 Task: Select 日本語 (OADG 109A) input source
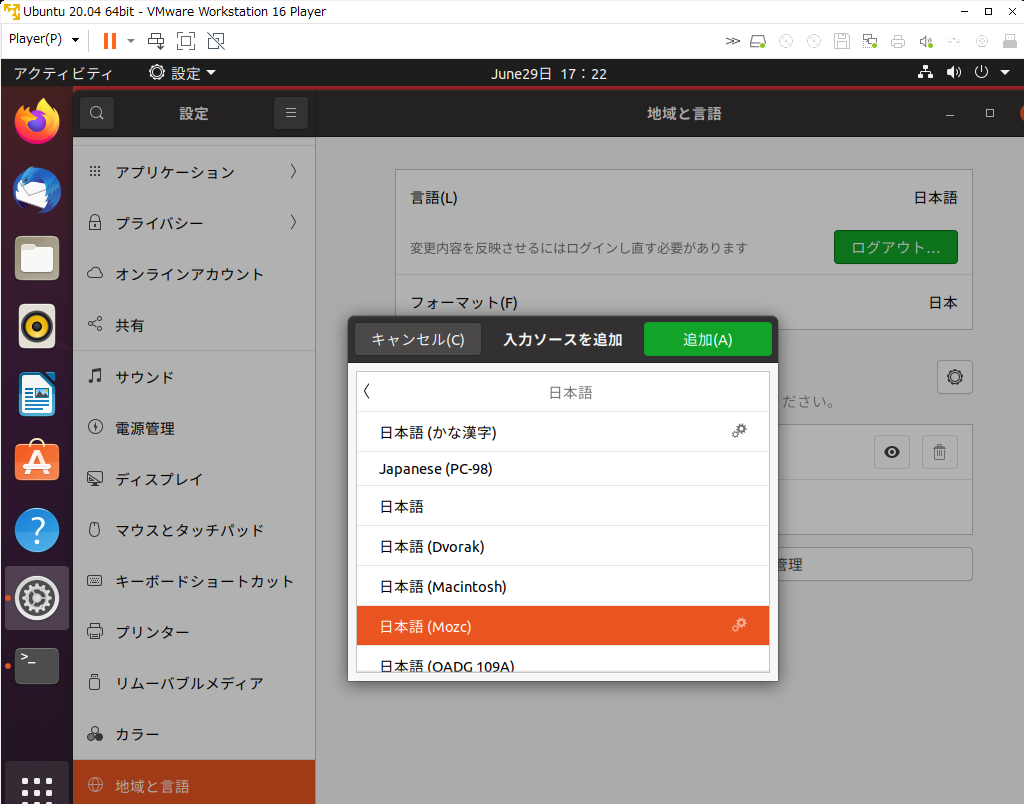pos(562,660)
